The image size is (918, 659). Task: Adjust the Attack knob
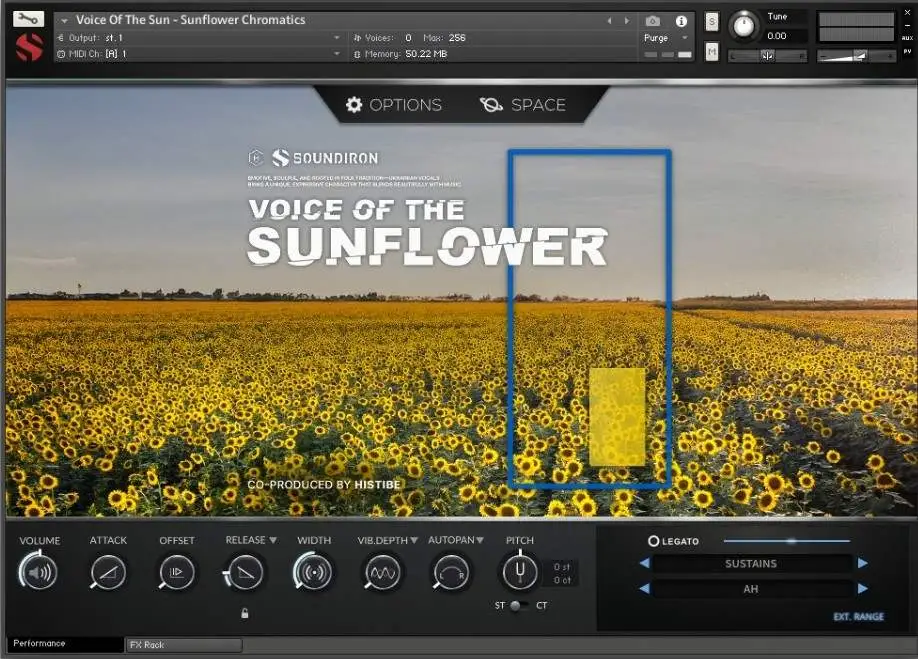(x=108, y=572)
